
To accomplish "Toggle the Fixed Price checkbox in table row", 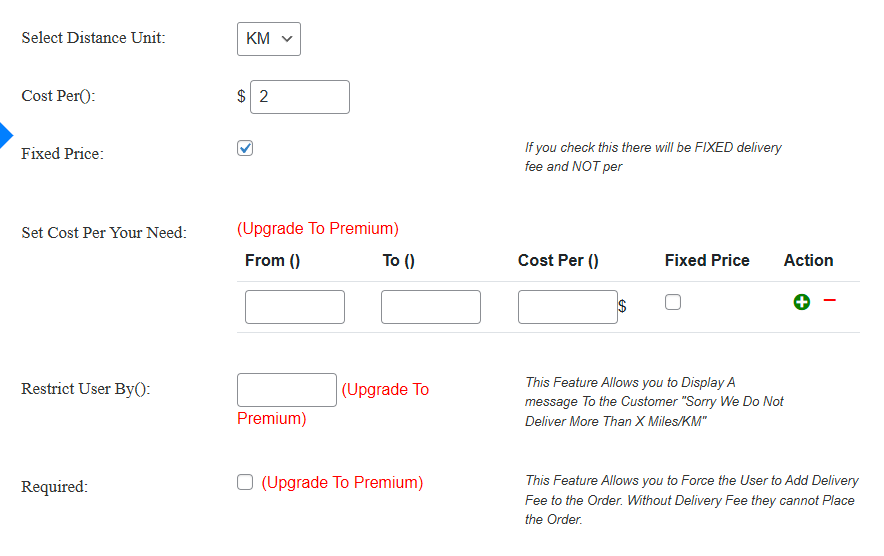I will point(673,302).
